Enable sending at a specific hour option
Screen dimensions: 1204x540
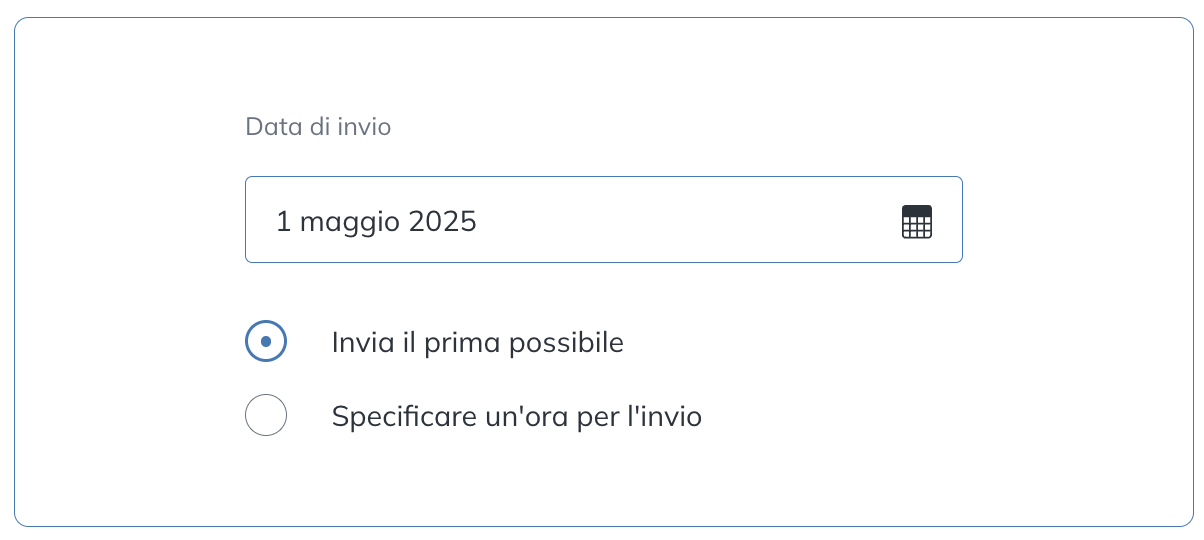[266, 415]
